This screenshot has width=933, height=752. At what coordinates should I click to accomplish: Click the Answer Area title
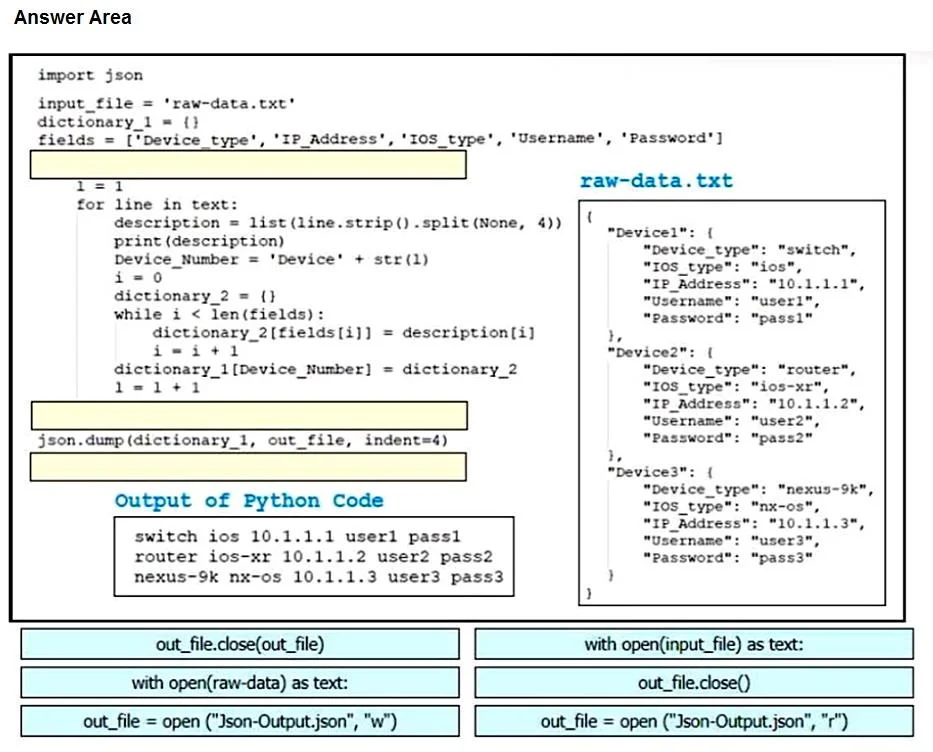click(73, 17)
